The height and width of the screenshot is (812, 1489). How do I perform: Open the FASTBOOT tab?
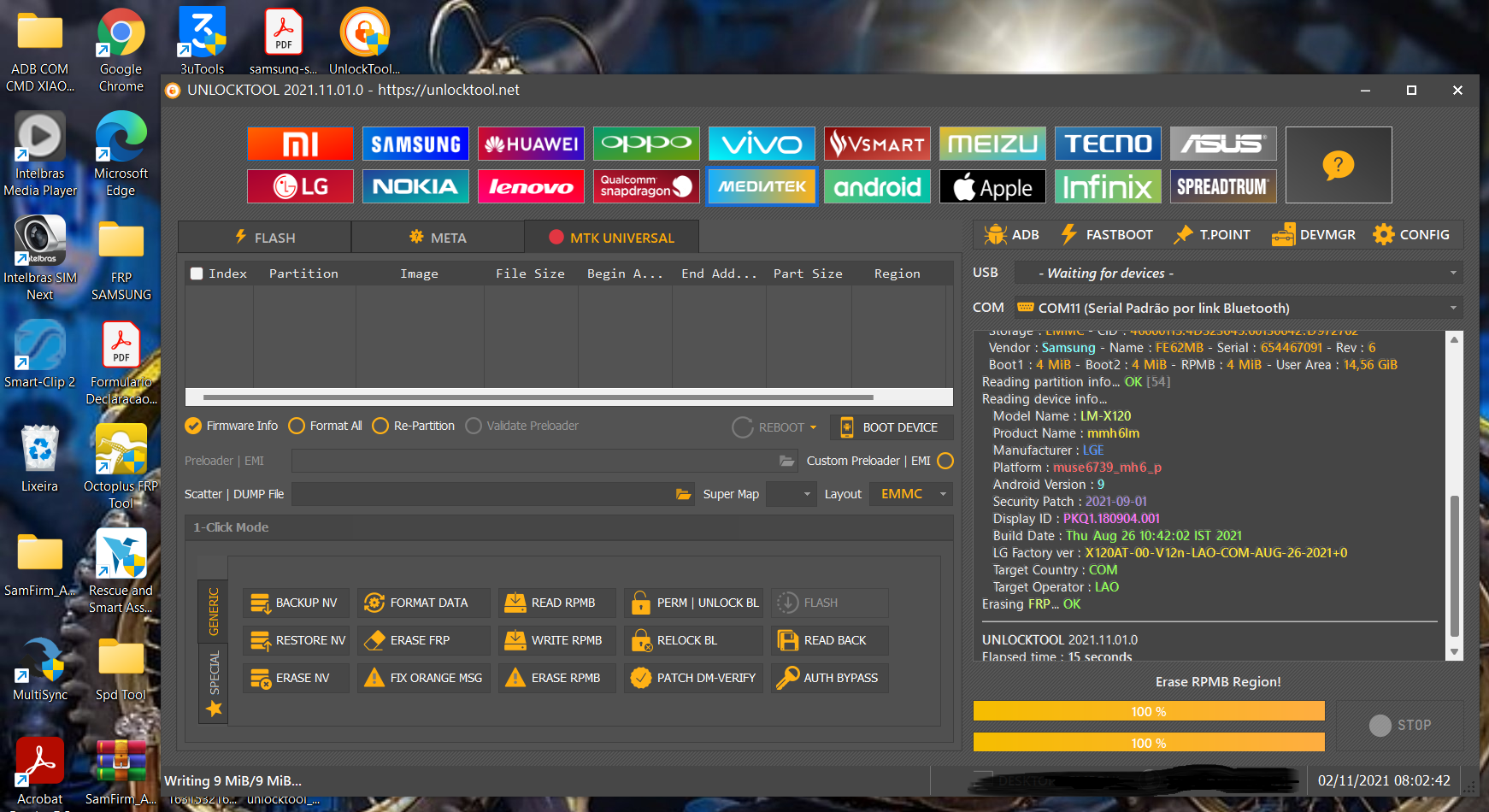pyautogui.click(x=1107, y=234)
